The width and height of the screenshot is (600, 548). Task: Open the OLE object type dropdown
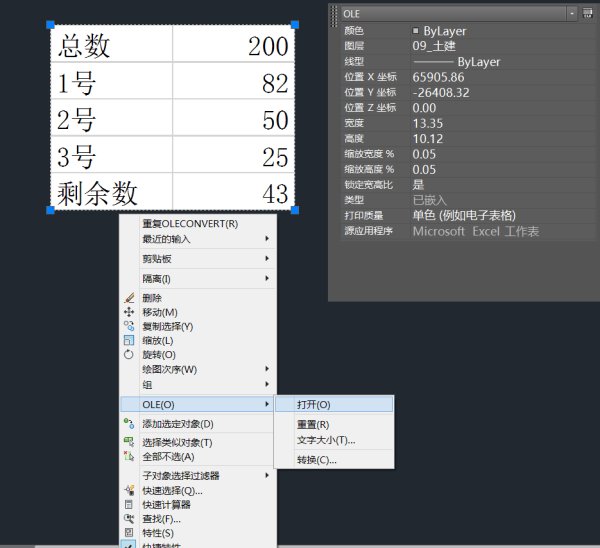point(458,14)
